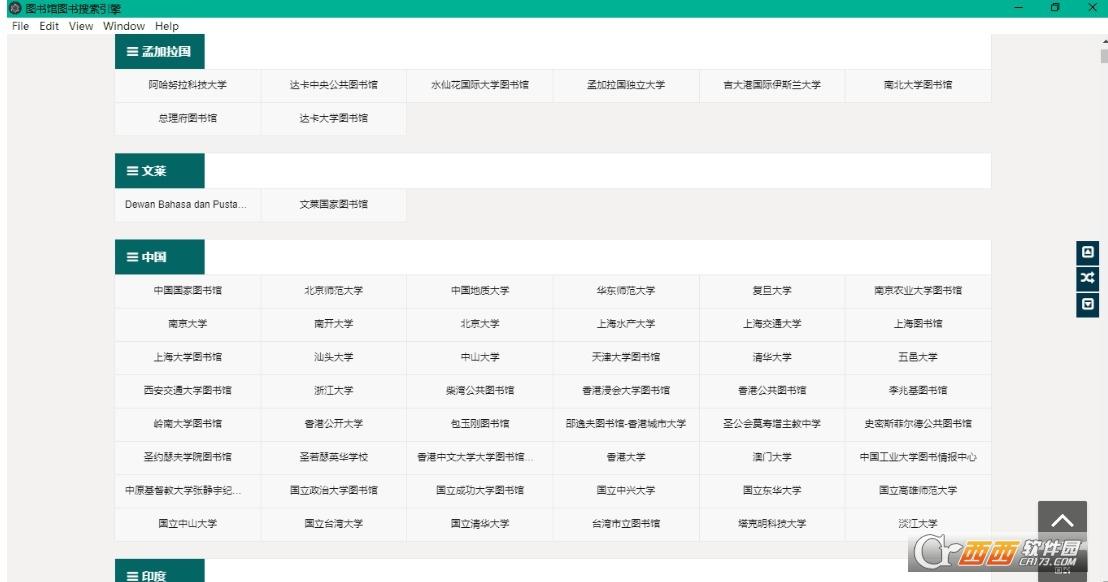The image size is (1108, 582).
Task: Open 中国国家图书馆 link
Action: (188, 290)
